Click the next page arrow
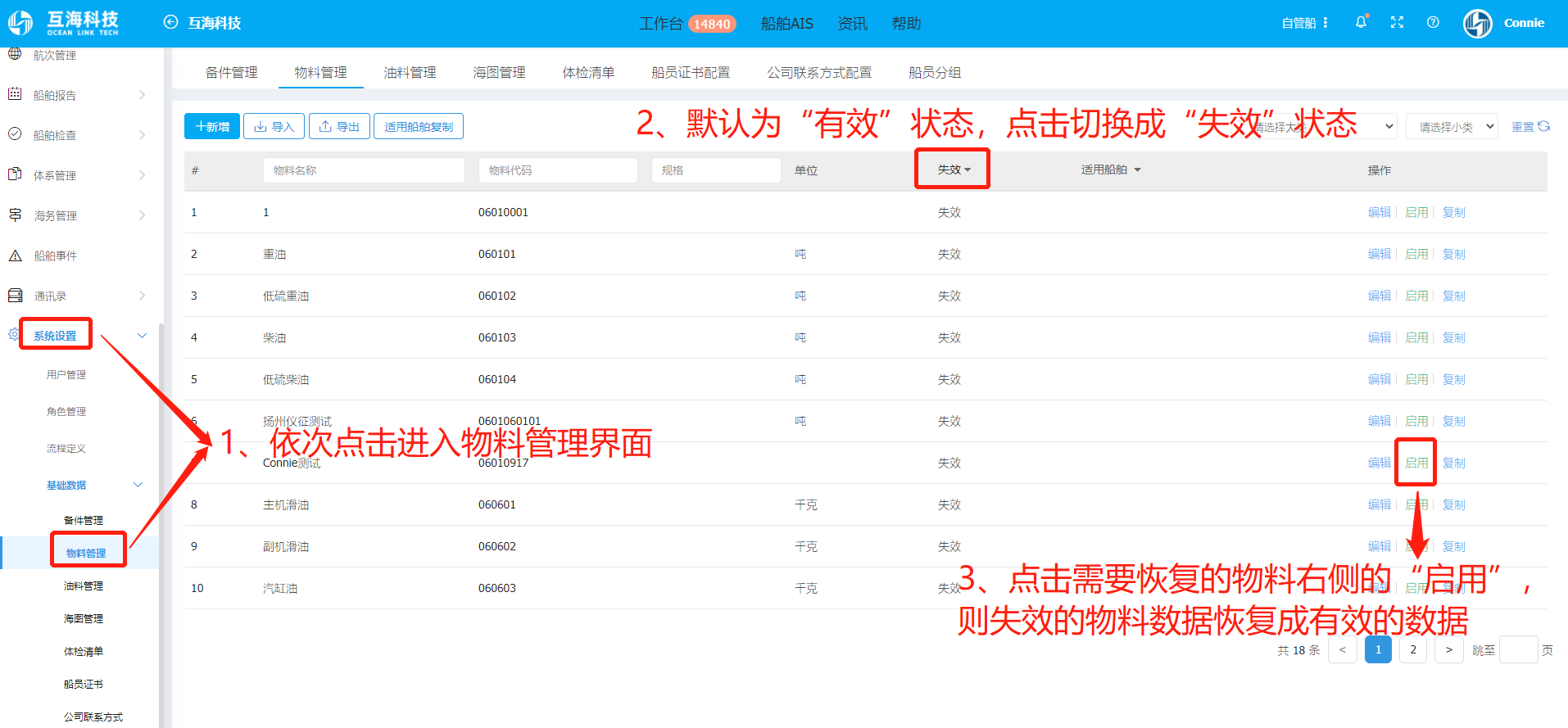1568x728 pixels. 1449,649
